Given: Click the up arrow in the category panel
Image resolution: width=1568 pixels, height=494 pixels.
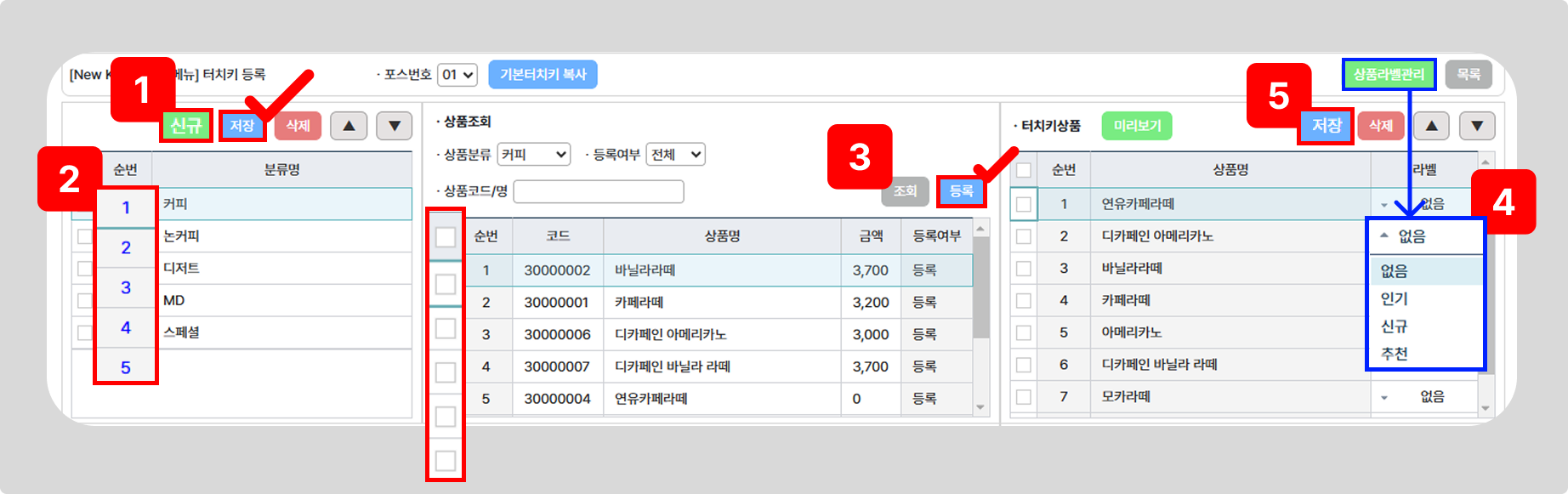Looking at the screenshot, I should (349, 126).
